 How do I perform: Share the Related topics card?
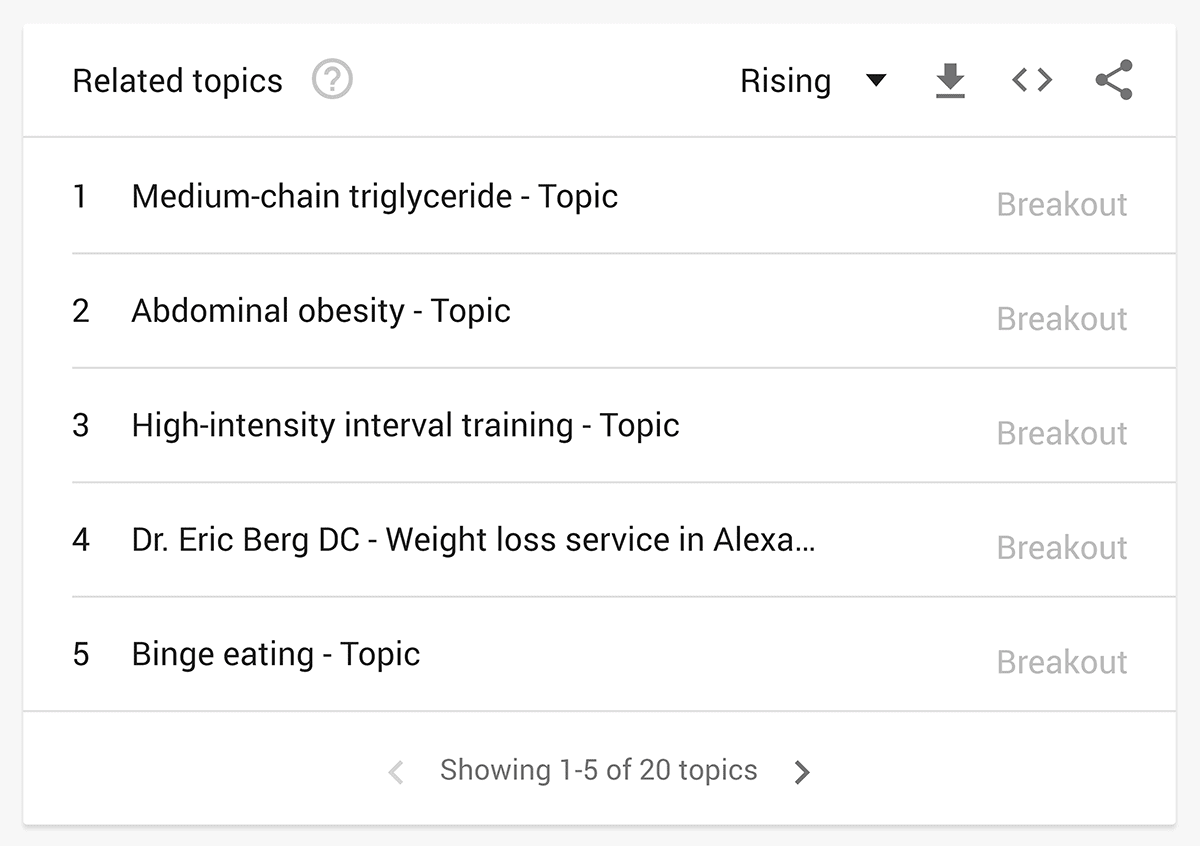[1114, 80]
